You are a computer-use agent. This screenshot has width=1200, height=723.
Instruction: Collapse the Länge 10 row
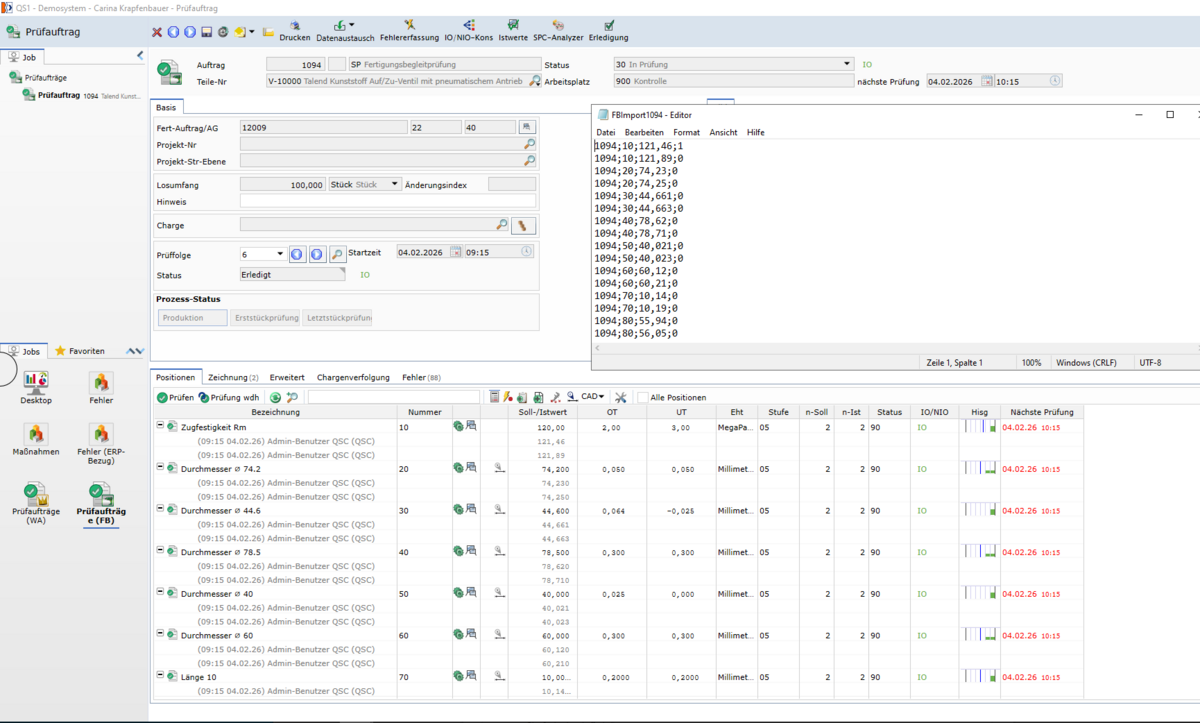pos(160,676)
